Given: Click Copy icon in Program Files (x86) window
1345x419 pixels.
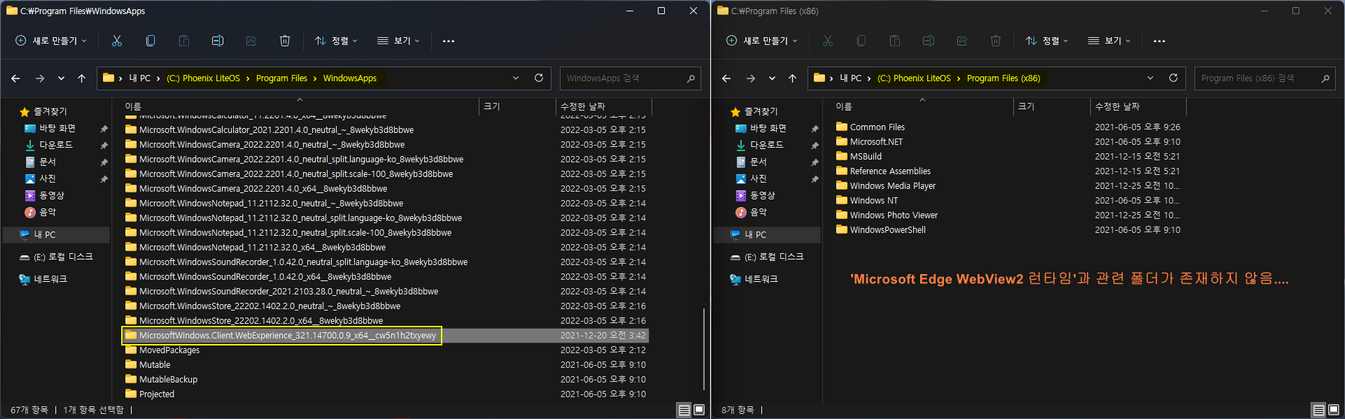Looking at the screenshot, I should [861, 41].
